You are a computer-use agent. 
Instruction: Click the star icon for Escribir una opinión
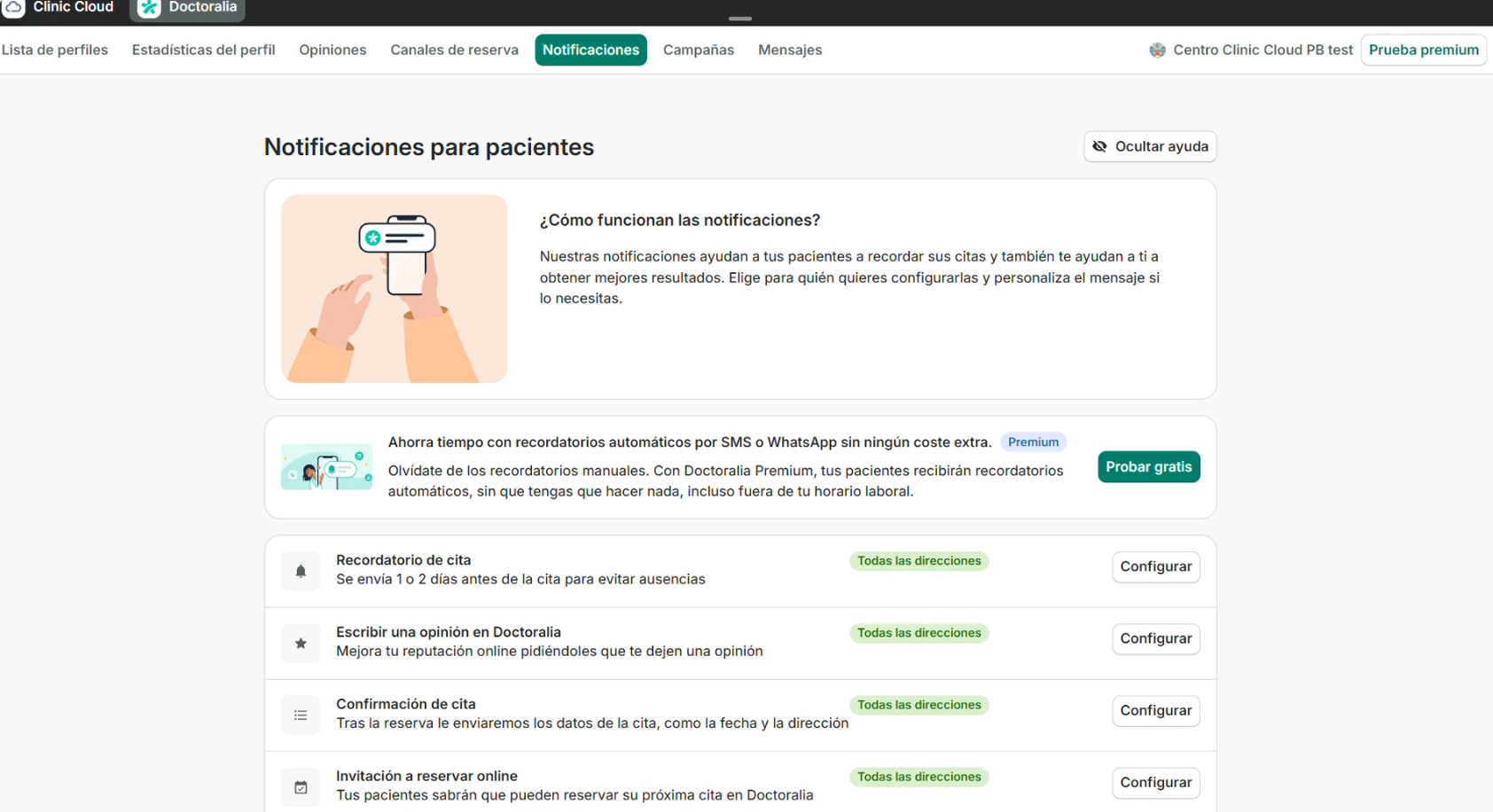click(x=301, y=644)
